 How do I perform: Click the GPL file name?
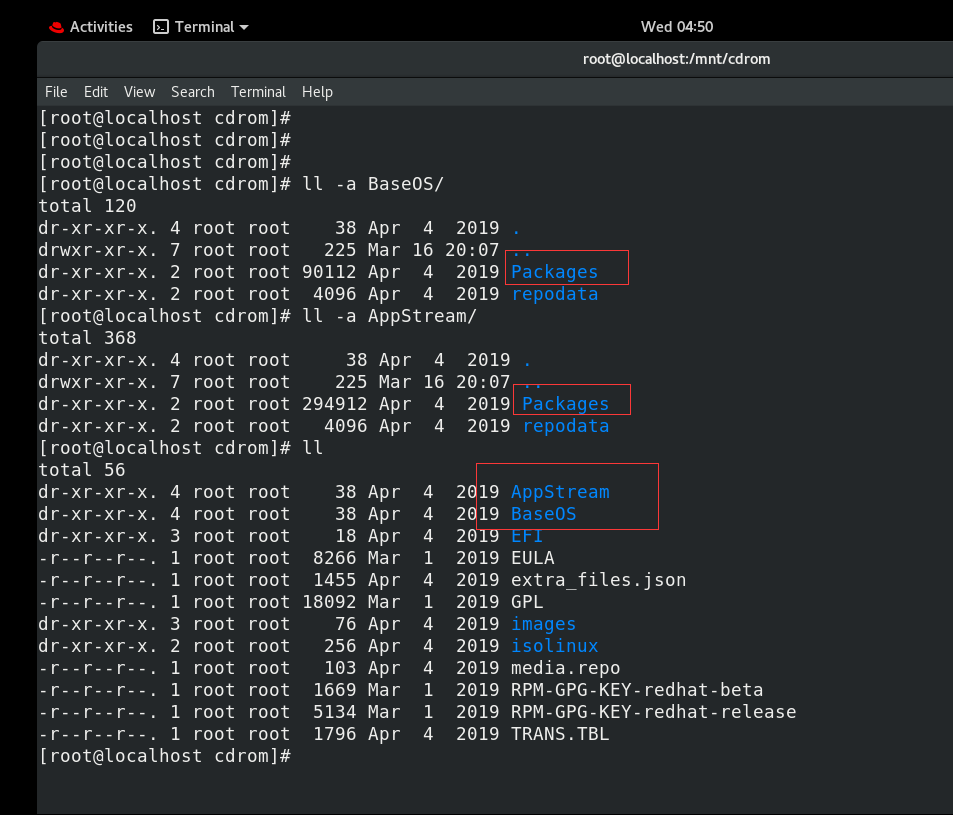pyautogui.click(x=527, y=602)
